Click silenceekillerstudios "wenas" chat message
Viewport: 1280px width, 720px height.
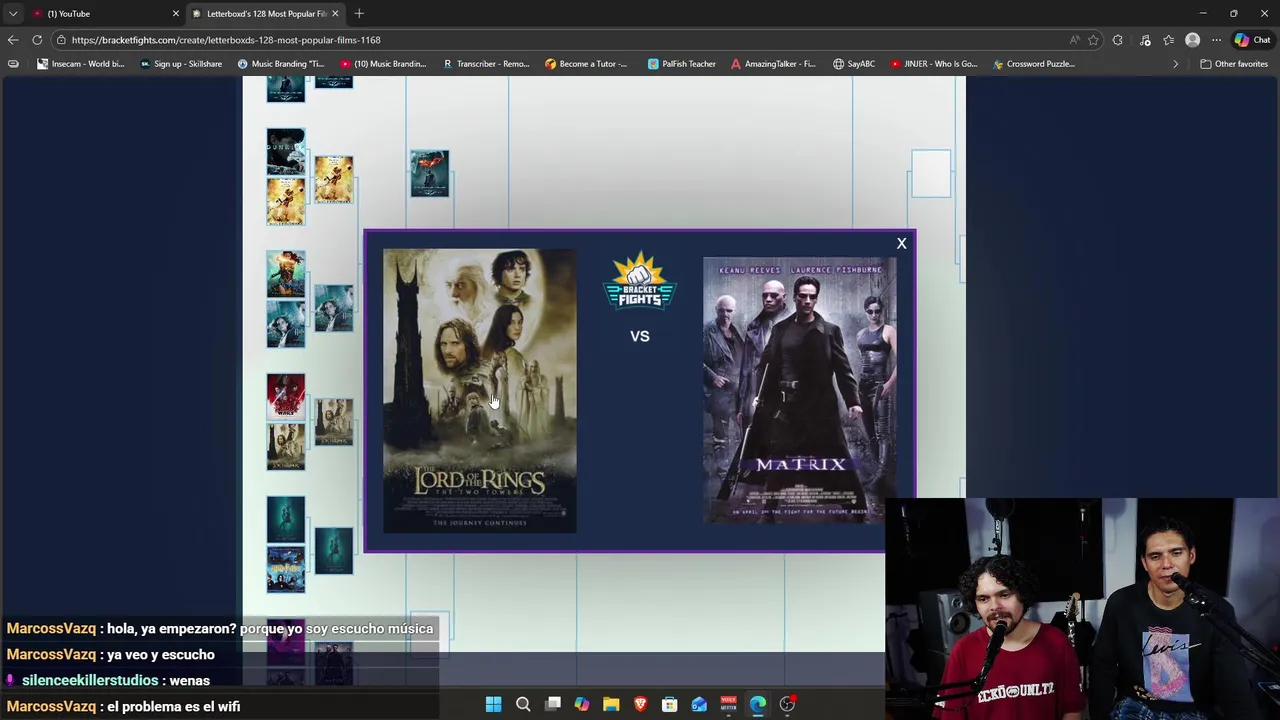pos(108,680)
